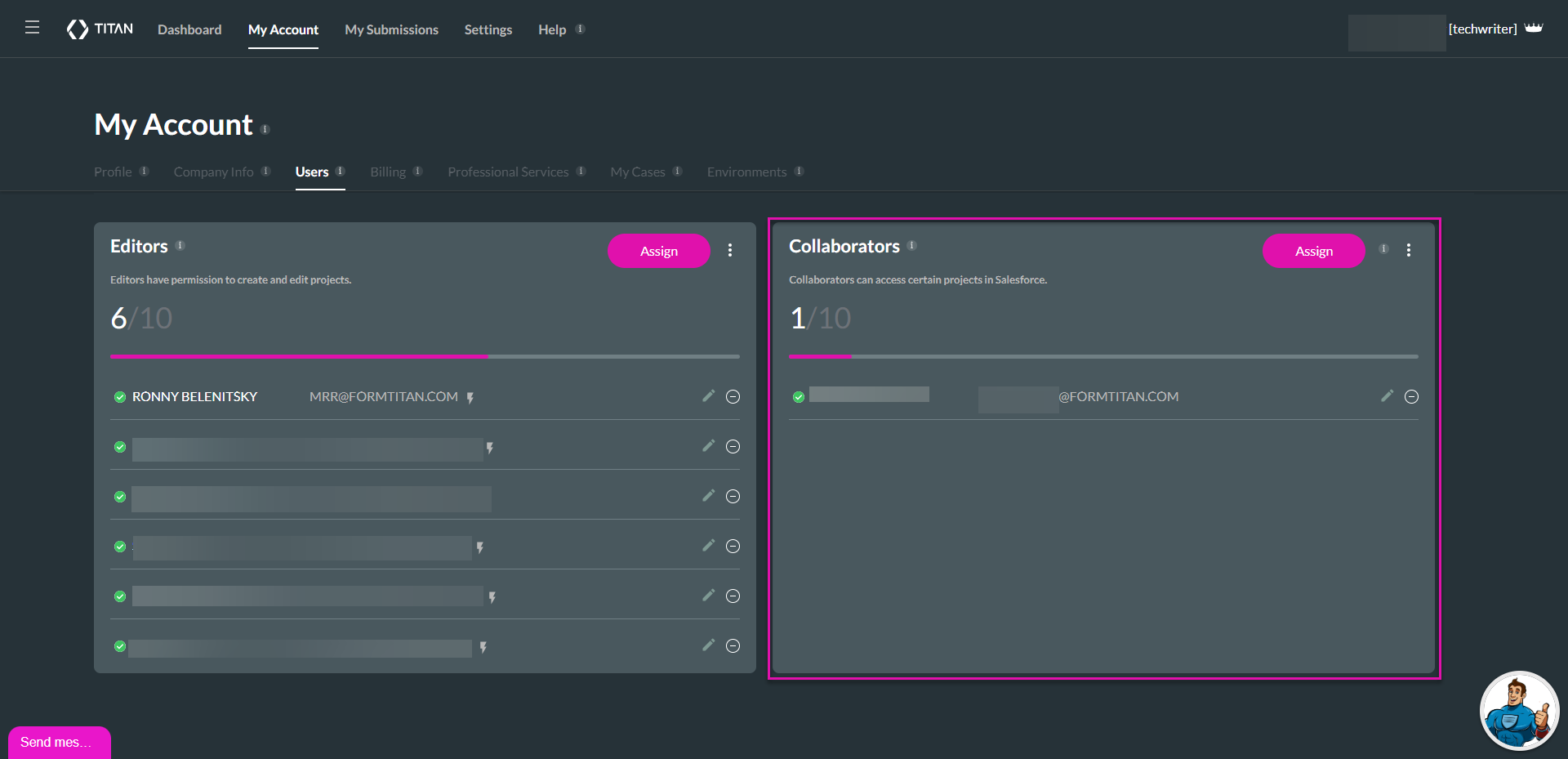Click the 1/10 collaborators count

tap(820, 318)
